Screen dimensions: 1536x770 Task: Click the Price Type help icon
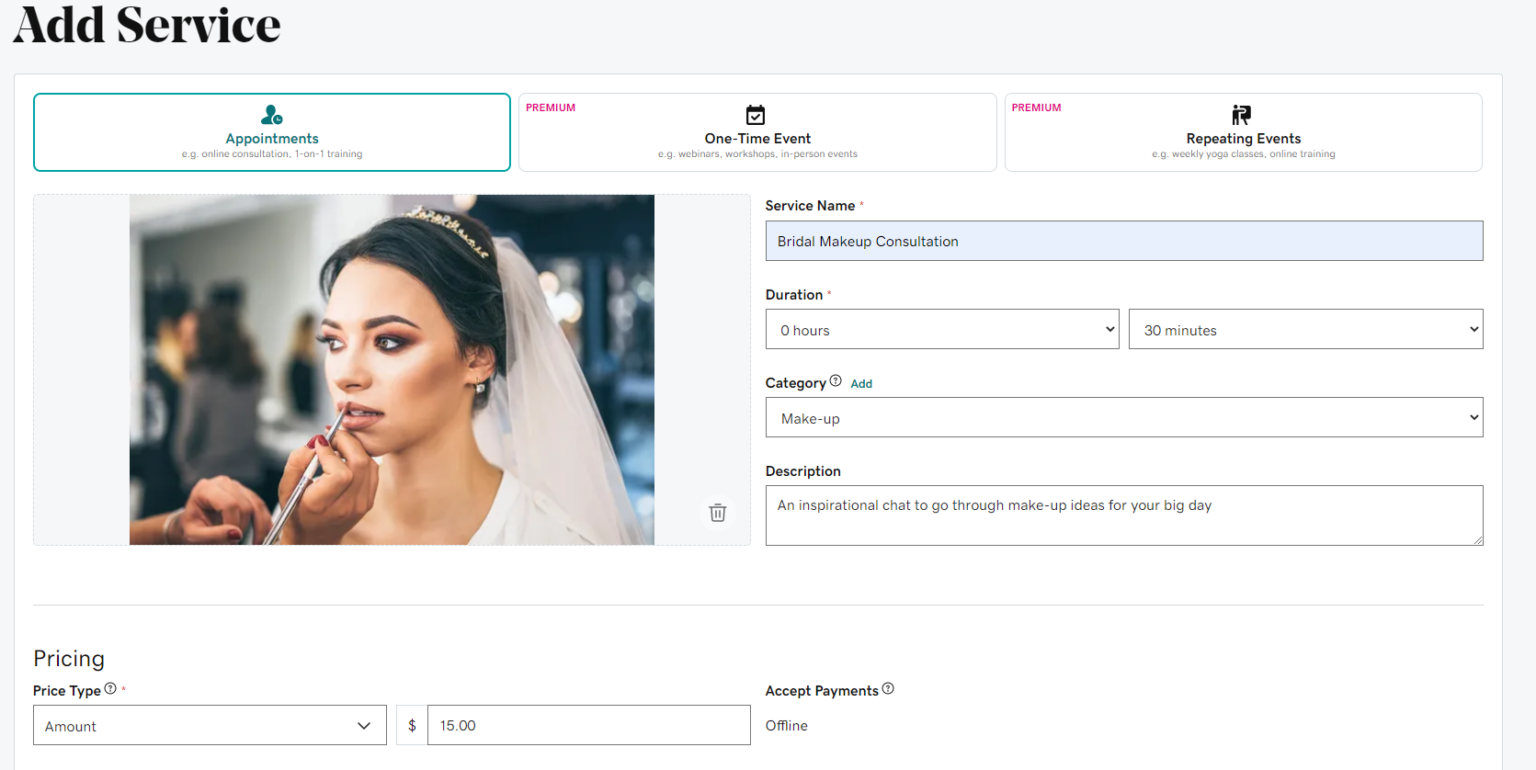pyautogui.click(x=110, y=688)
